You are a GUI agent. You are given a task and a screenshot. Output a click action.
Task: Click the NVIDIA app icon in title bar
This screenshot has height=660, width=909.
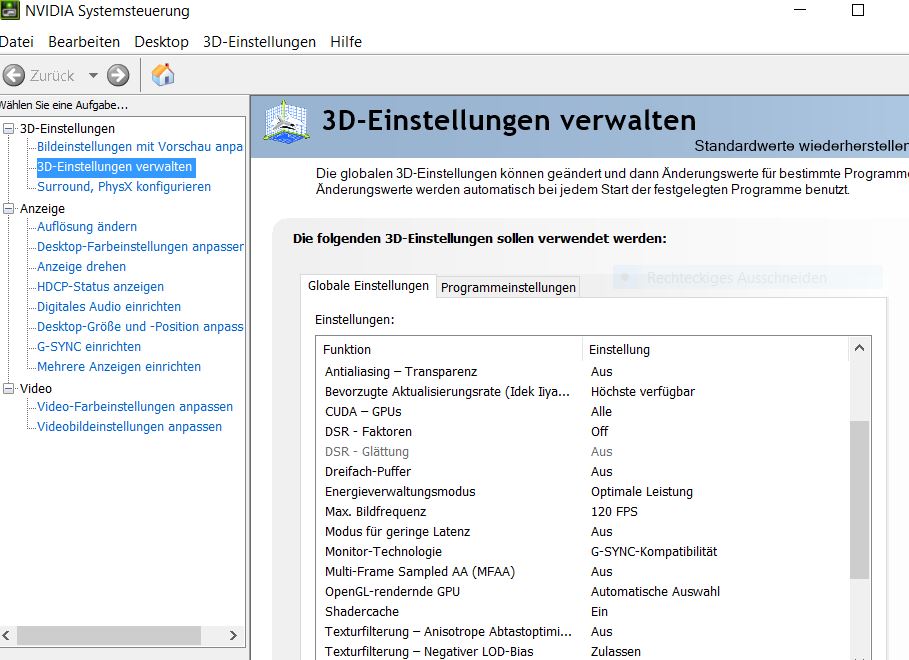coord(9,10)
